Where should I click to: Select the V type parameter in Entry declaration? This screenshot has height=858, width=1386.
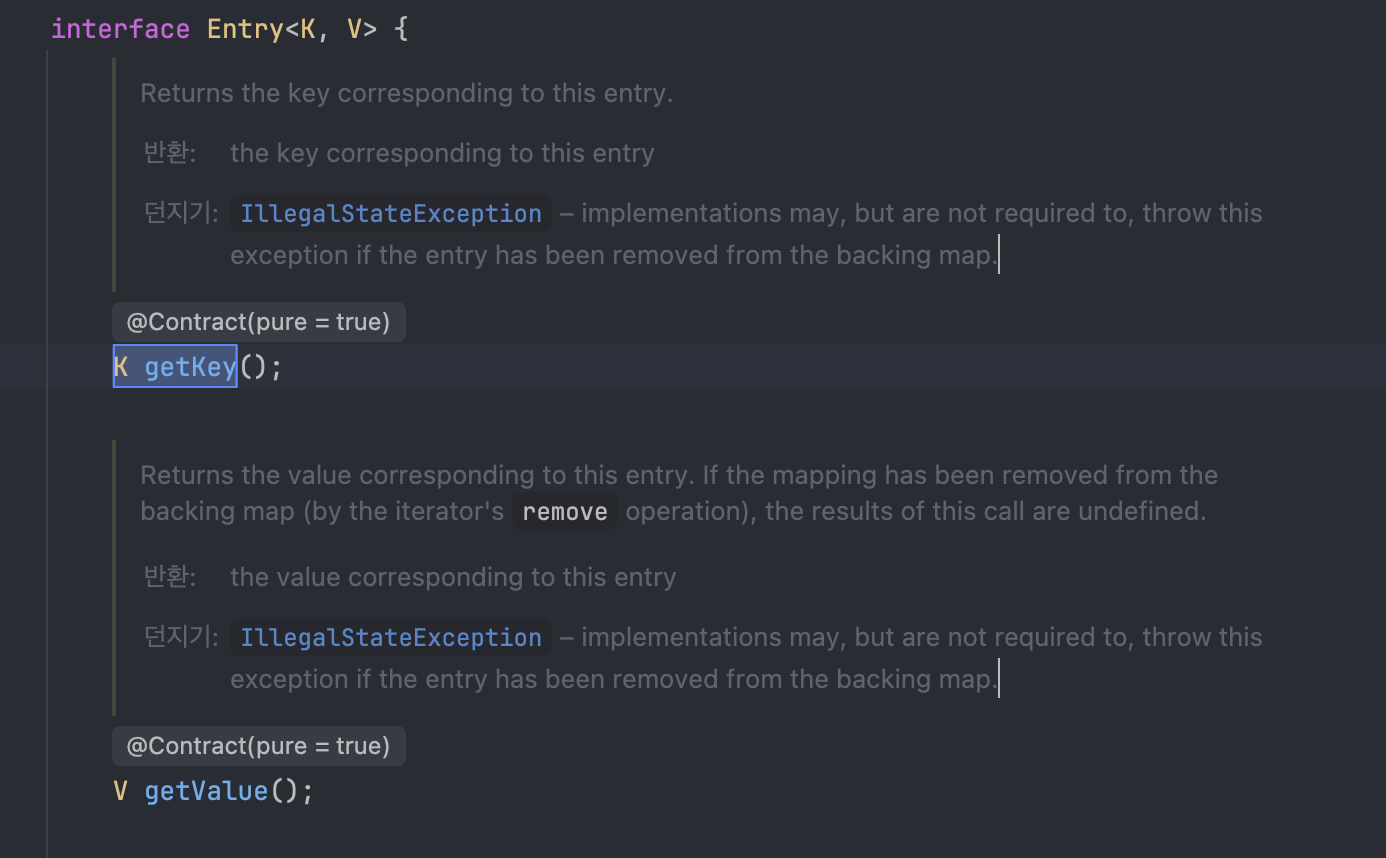pyautogui.click(x=354, y=29)
